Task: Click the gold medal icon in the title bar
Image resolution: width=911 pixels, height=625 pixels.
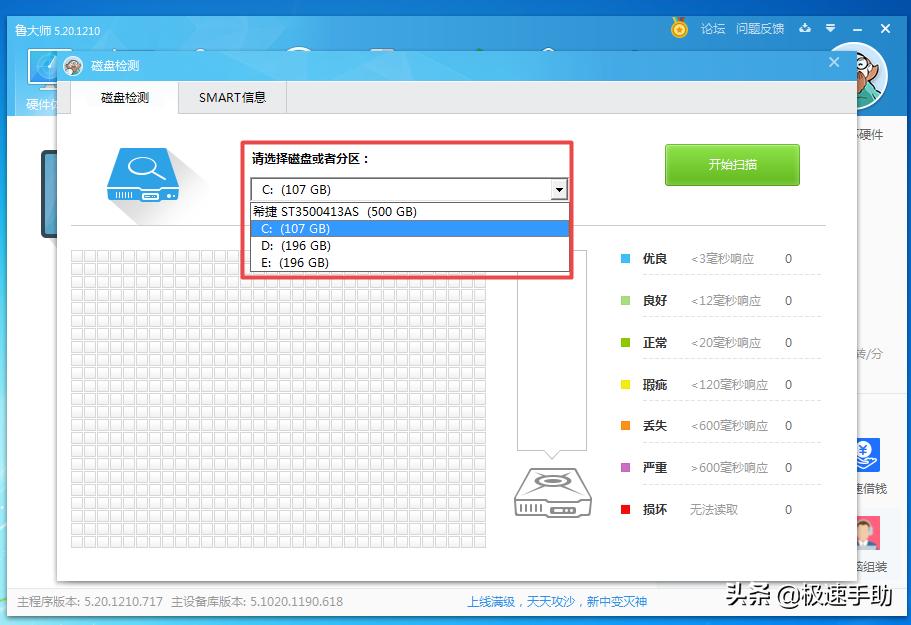Action: click(679, 29)
